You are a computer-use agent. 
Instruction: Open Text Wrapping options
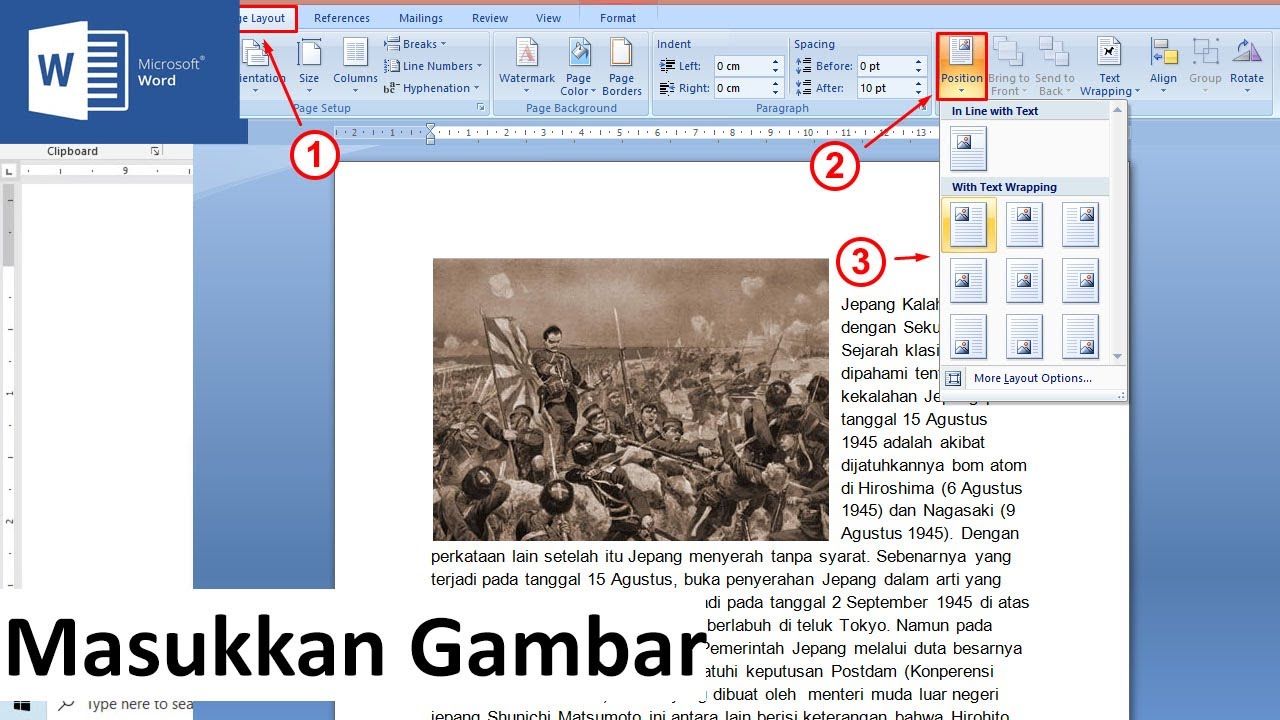tap(1109, 66)
